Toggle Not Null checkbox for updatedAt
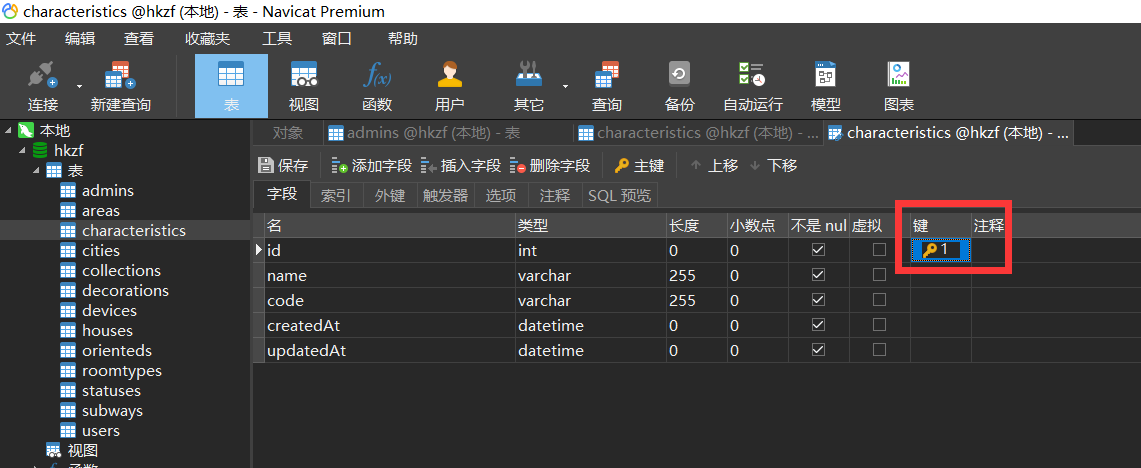Screen dimensions: 1141x468 (819, 349)
